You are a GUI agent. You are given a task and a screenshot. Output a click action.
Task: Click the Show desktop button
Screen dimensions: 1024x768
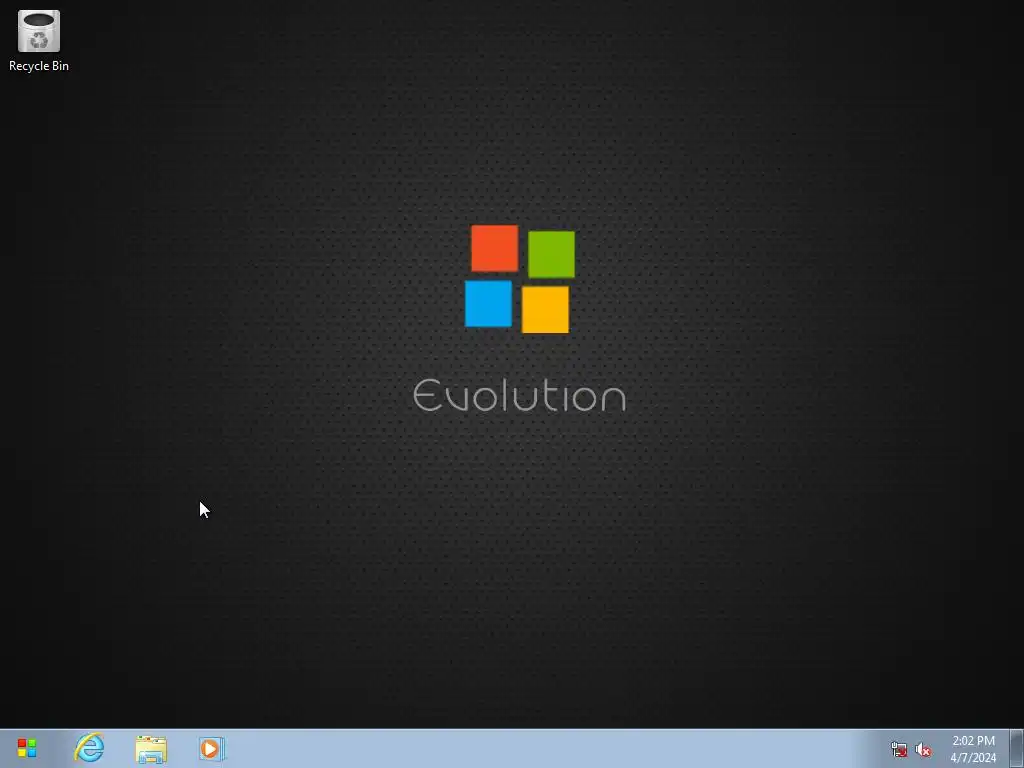tap(1017, 749)
